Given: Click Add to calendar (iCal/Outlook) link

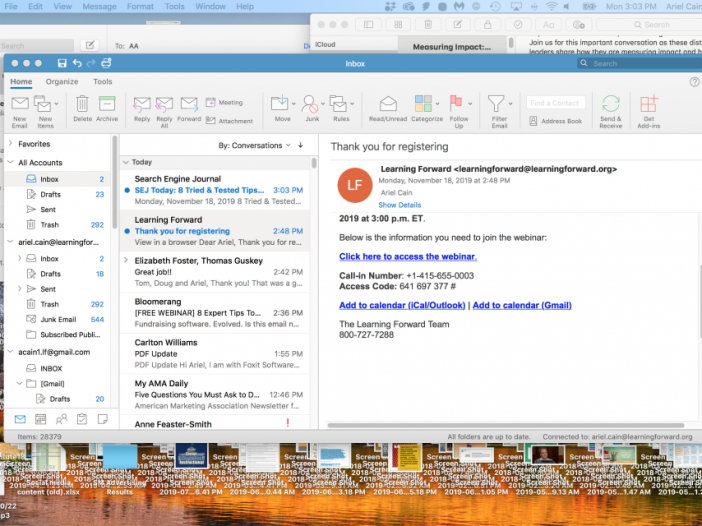Looking at the screenshot, I should [402, 305].
